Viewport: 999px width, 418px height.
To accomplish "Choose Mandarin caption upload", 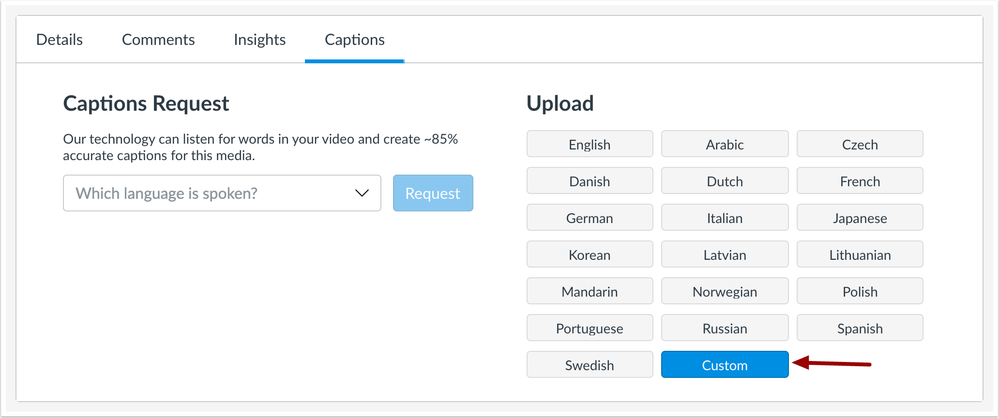I will click(589, 292).
